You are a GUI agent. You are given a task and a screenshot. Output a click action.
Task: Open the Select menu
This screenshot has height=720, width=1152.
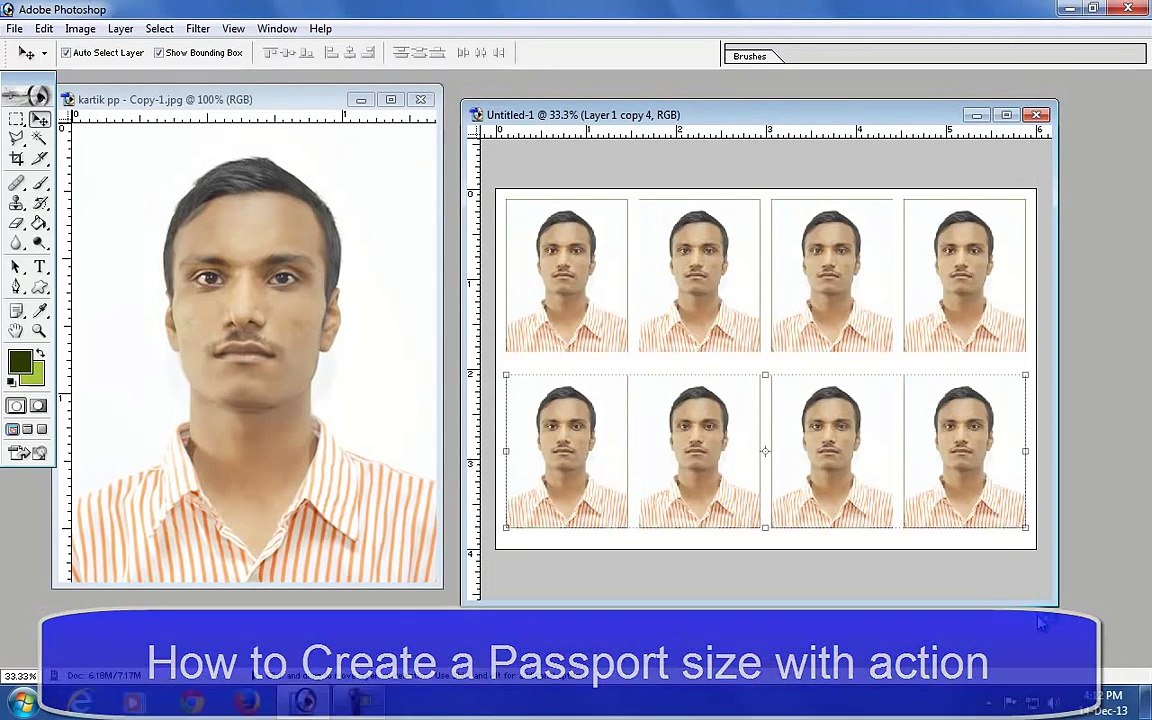click(159, 29)
